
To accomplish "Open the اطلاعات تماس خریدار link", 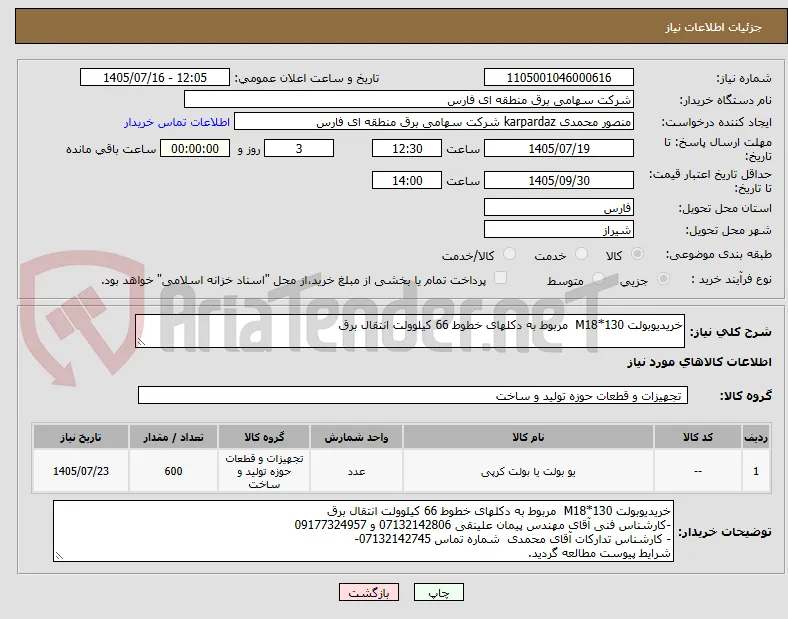I will [177, 122].
